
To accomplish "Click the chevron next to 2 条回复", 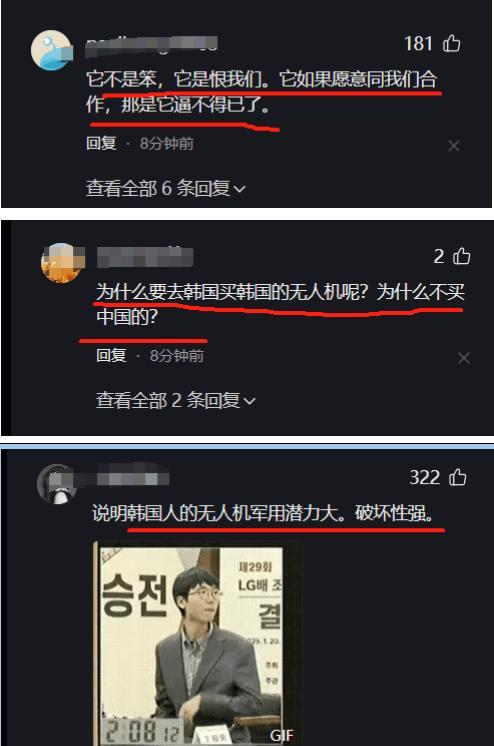I will pos(249,402).
